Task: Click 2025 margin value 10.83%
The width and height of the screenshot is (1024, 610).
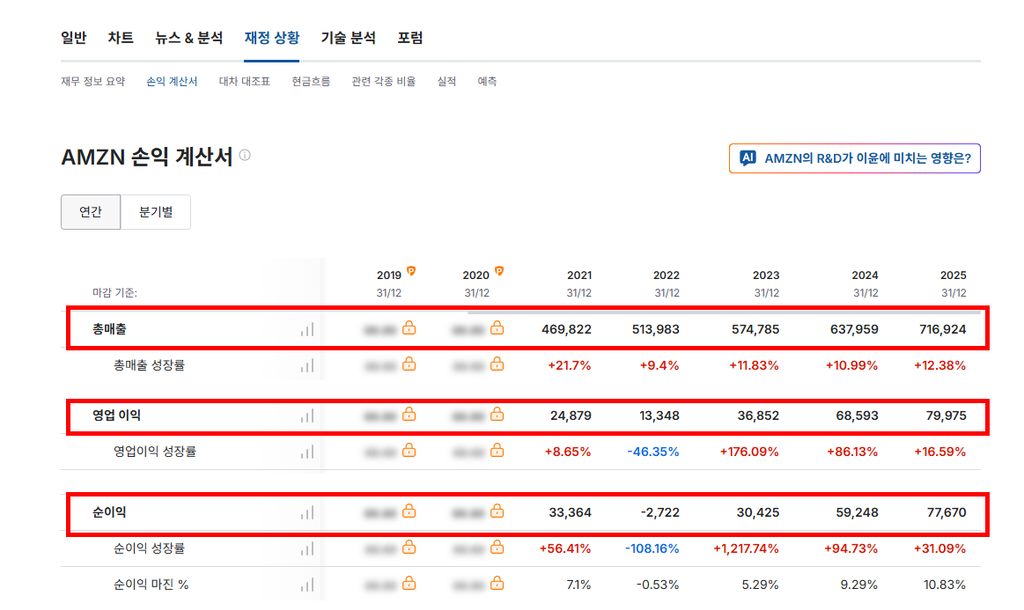Action: (x=944, y=585)
